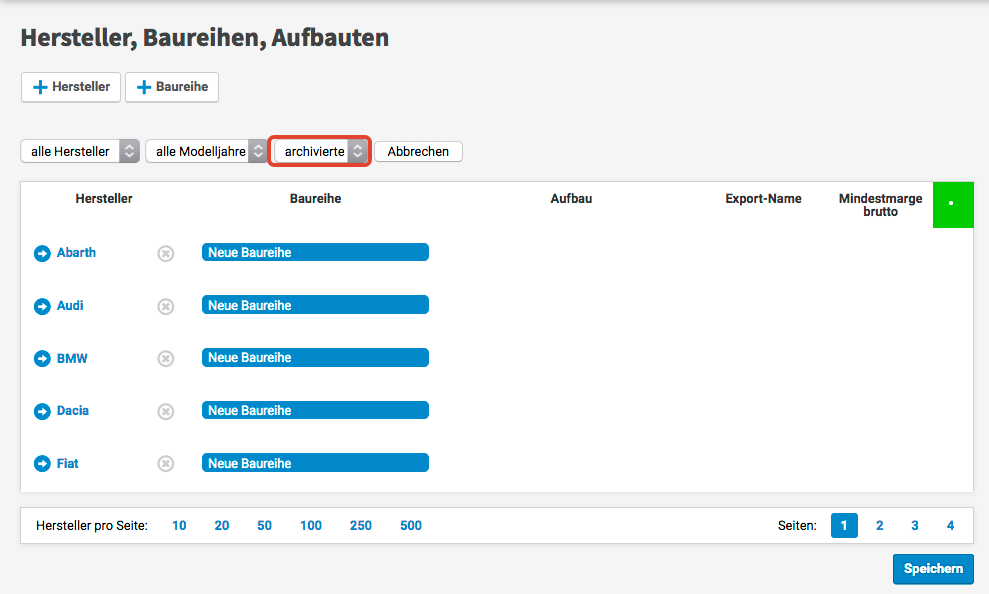Image resolution: width=989 pixels, height=594 pixels.
Task: Click the arrow icon next to Audi
Action: 42,307
